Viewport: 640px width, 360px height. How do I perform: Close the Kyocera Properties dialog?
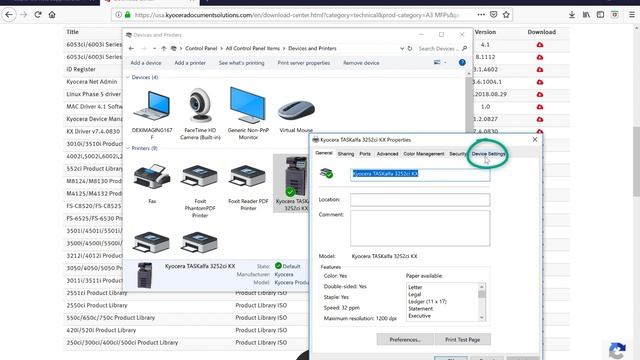[535, 140]
